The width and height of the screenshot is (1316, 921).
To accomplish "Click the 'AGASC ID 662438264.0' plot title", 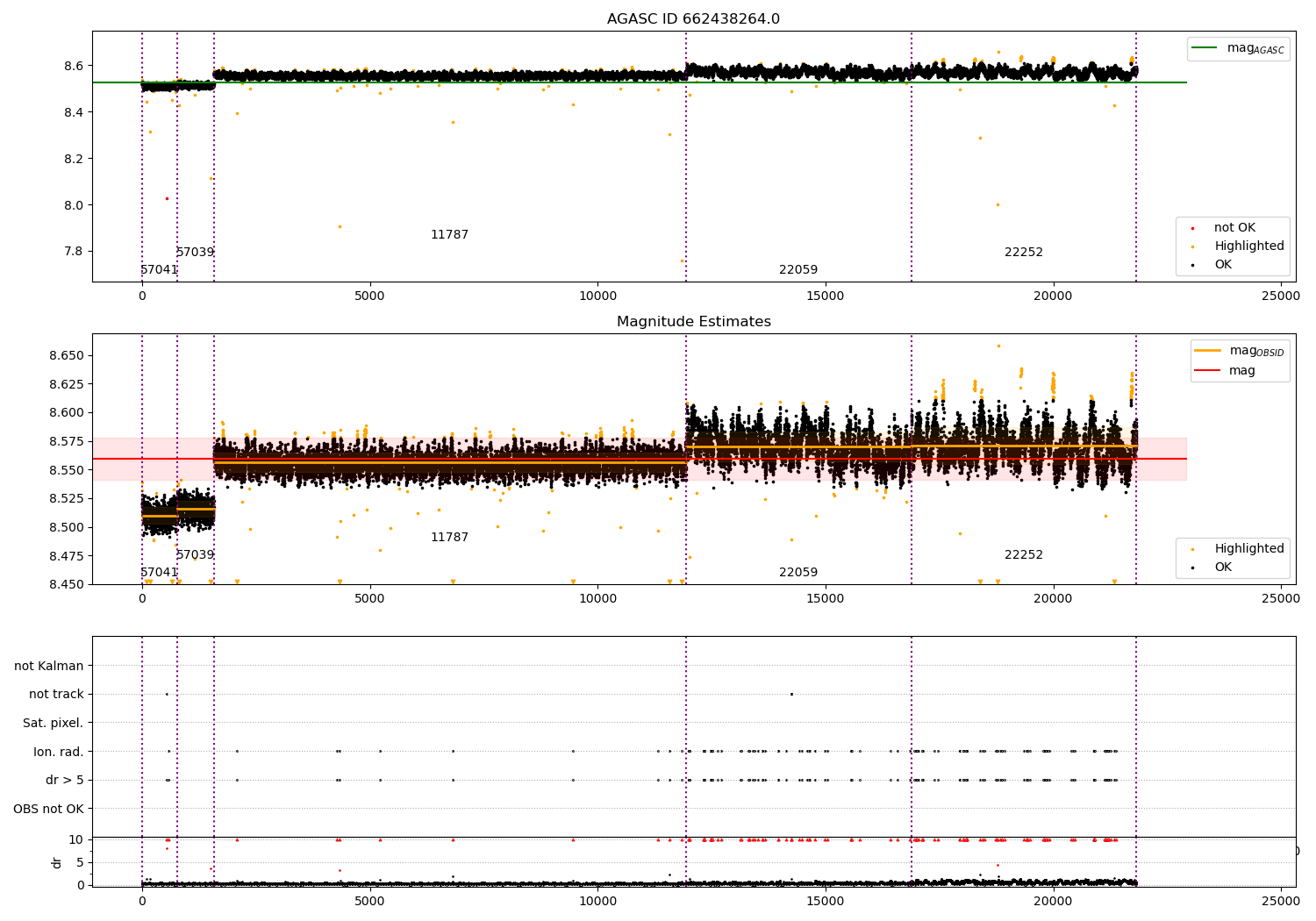I will point(693,19).
